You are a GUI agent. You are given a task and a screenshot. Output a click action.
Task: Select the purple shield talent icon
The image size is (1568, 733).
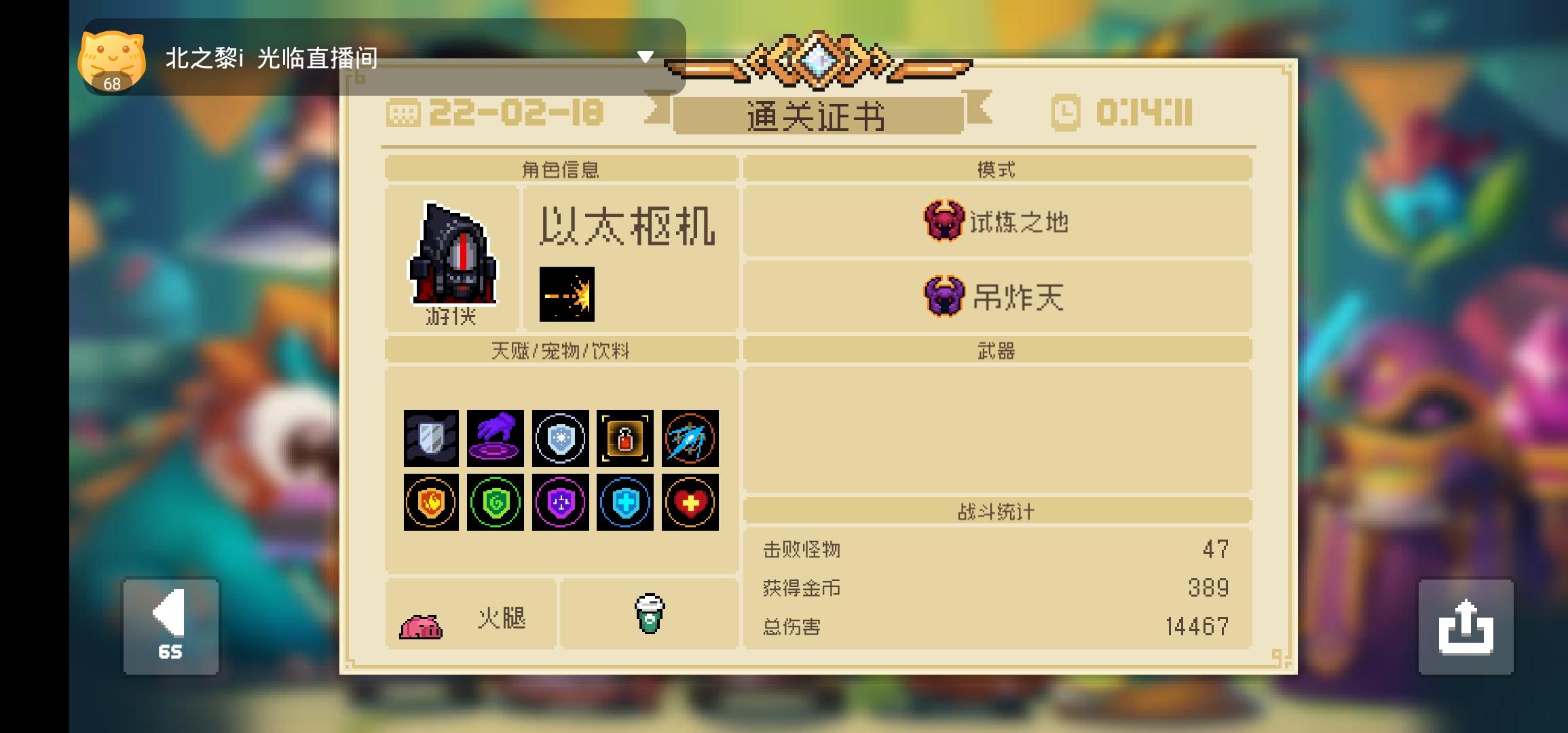click(560, 502)
